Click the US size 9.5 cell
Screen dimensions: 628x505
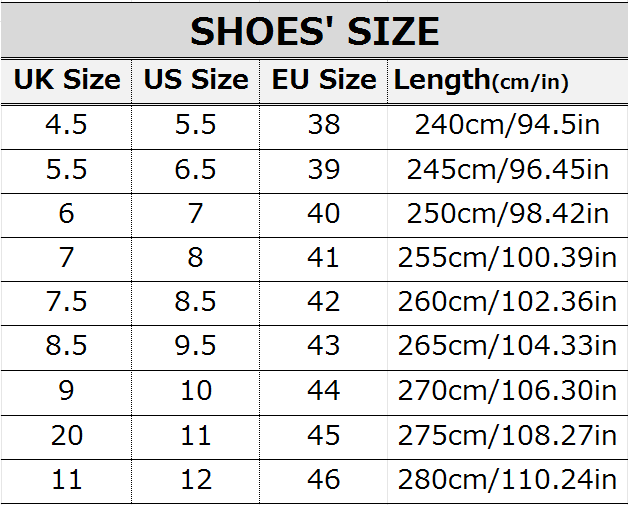click(196, 346)
